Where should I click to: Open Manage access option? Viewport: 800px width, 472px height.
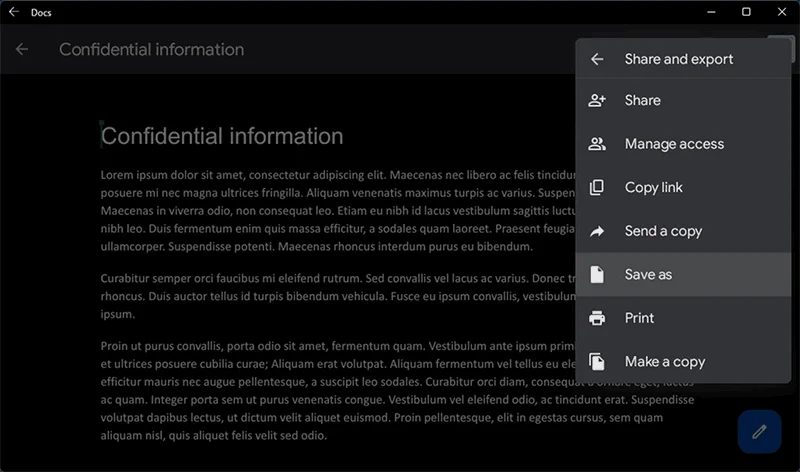click(683, 144)
